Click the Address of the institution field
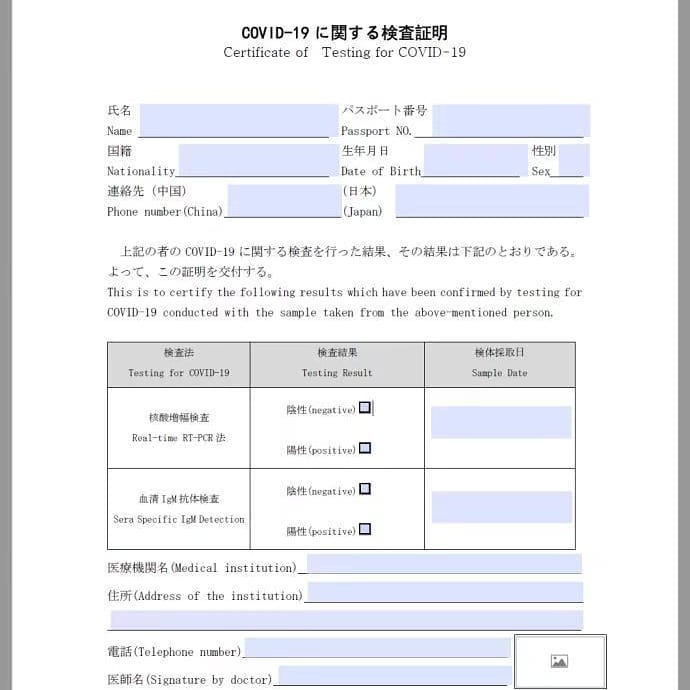The width and height of the screenshot is (690, 690). click(445, 592)
